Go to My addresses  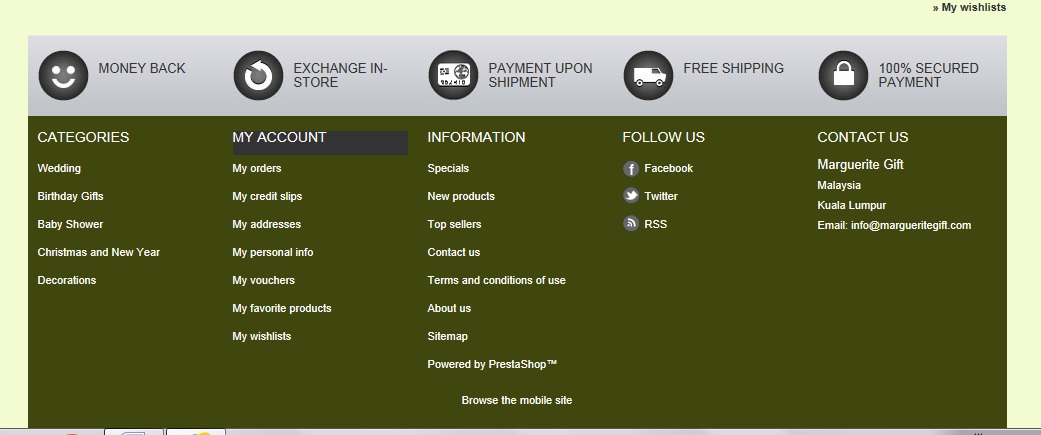tap(266, 224)
